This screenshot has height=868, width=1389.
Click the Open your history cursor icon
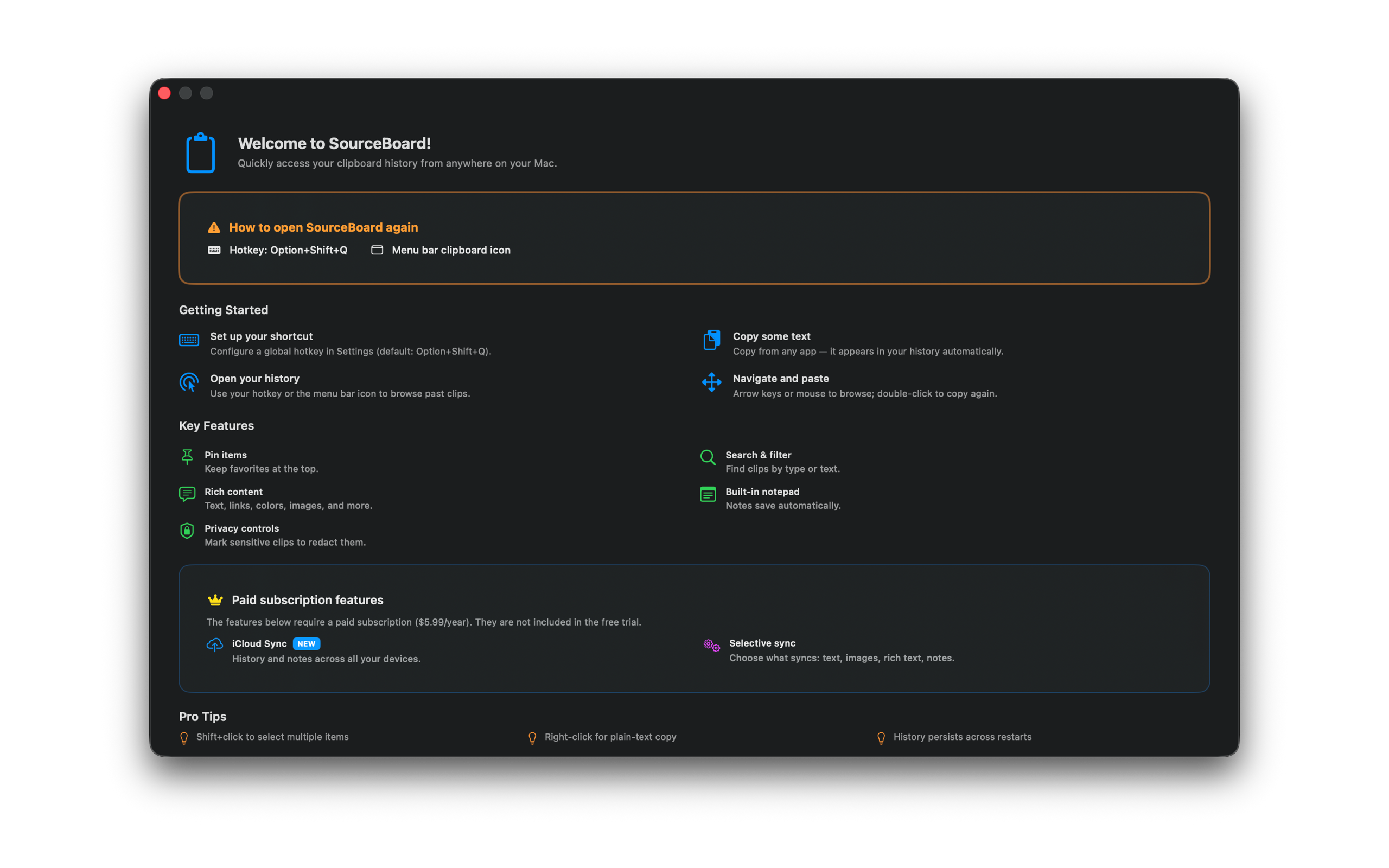coord(189,382)
